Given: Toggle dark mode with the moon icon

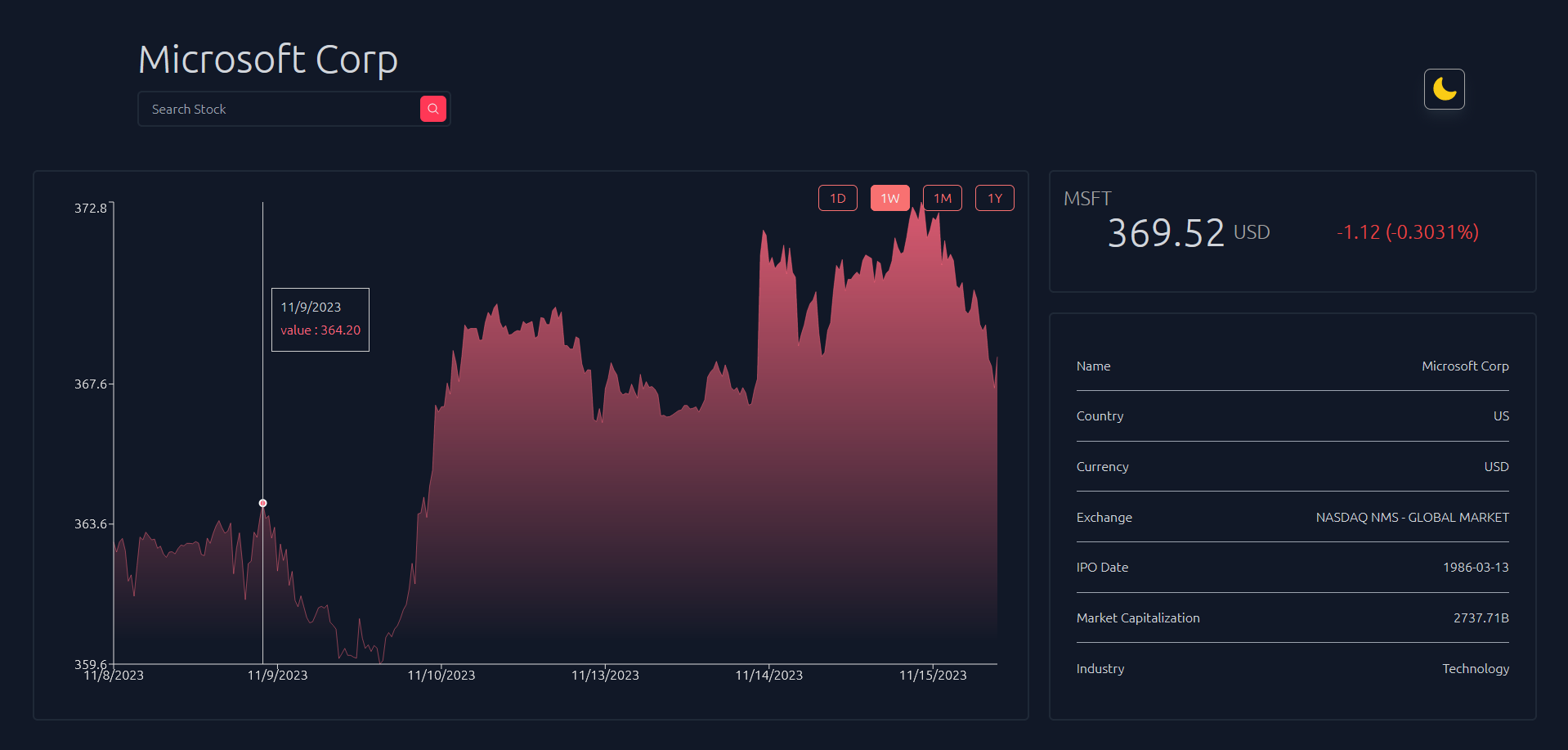Looking at the screenshot, I should (1444, 89).
